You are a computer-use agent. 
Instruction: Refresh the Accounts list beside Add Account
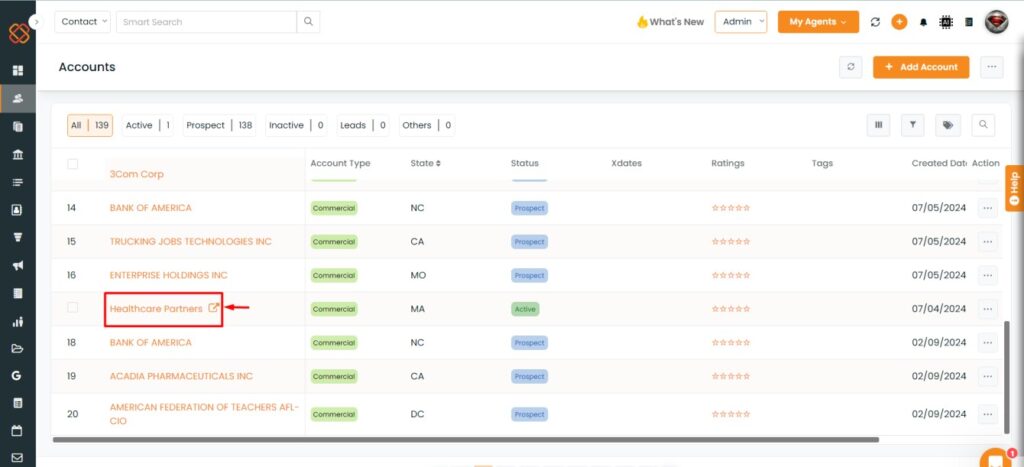850,67
